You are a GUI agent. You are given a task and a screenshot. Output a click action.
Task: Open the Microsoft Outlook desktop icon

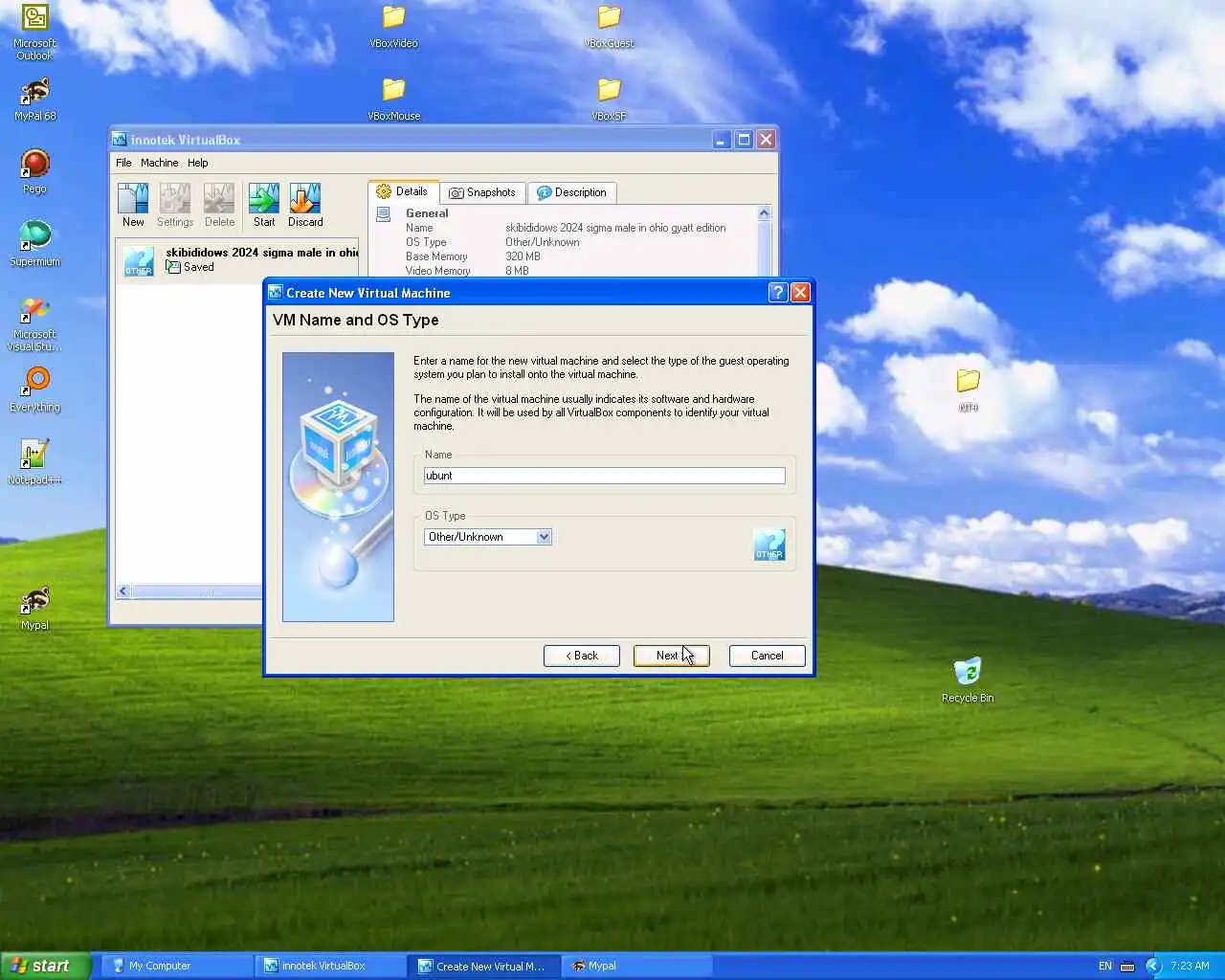(34, 33)
